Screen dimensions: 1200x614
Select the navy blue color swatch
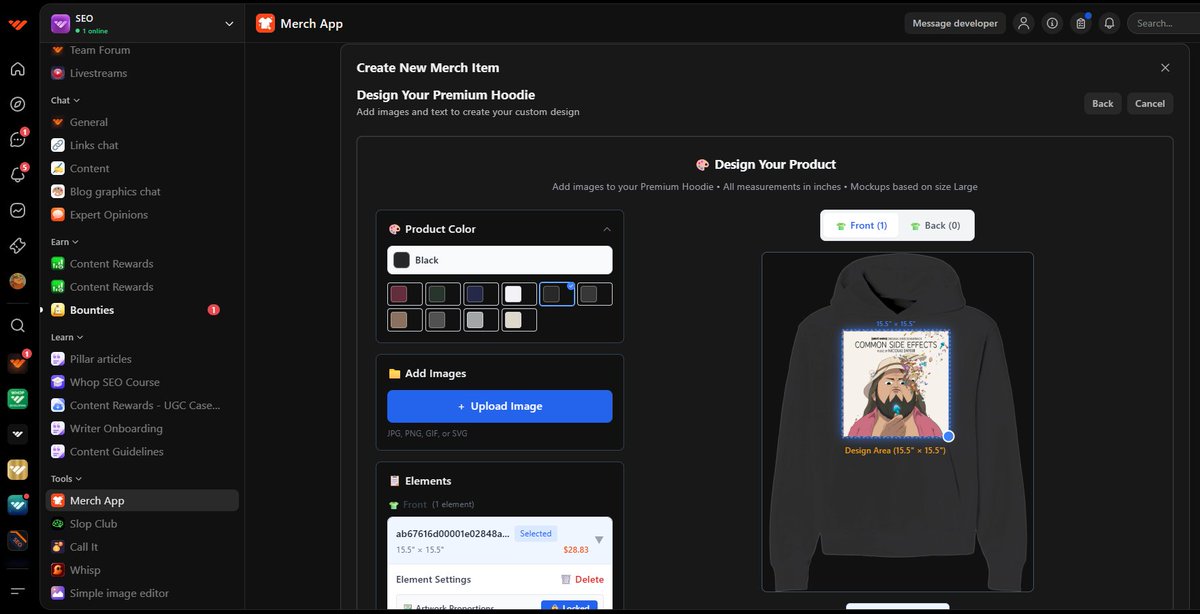481,294
